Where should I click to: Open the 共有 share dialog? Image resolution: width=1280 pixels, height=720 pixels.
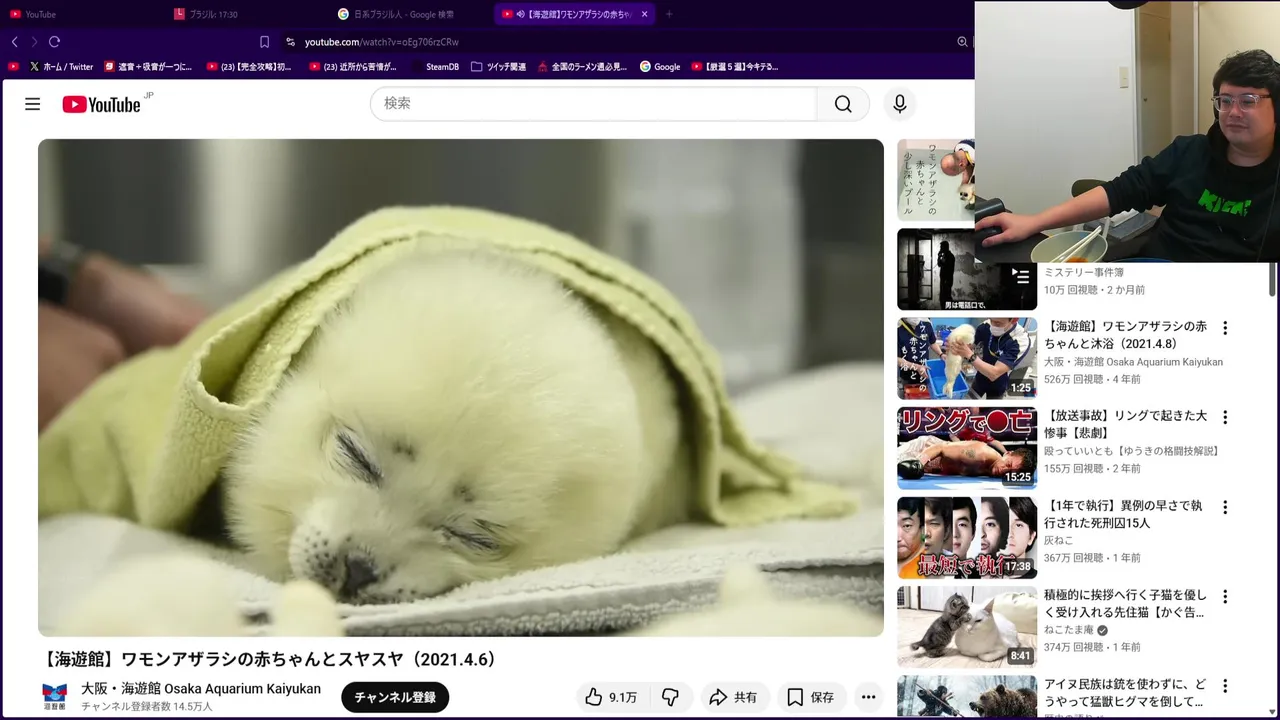(x=733, y=697)
